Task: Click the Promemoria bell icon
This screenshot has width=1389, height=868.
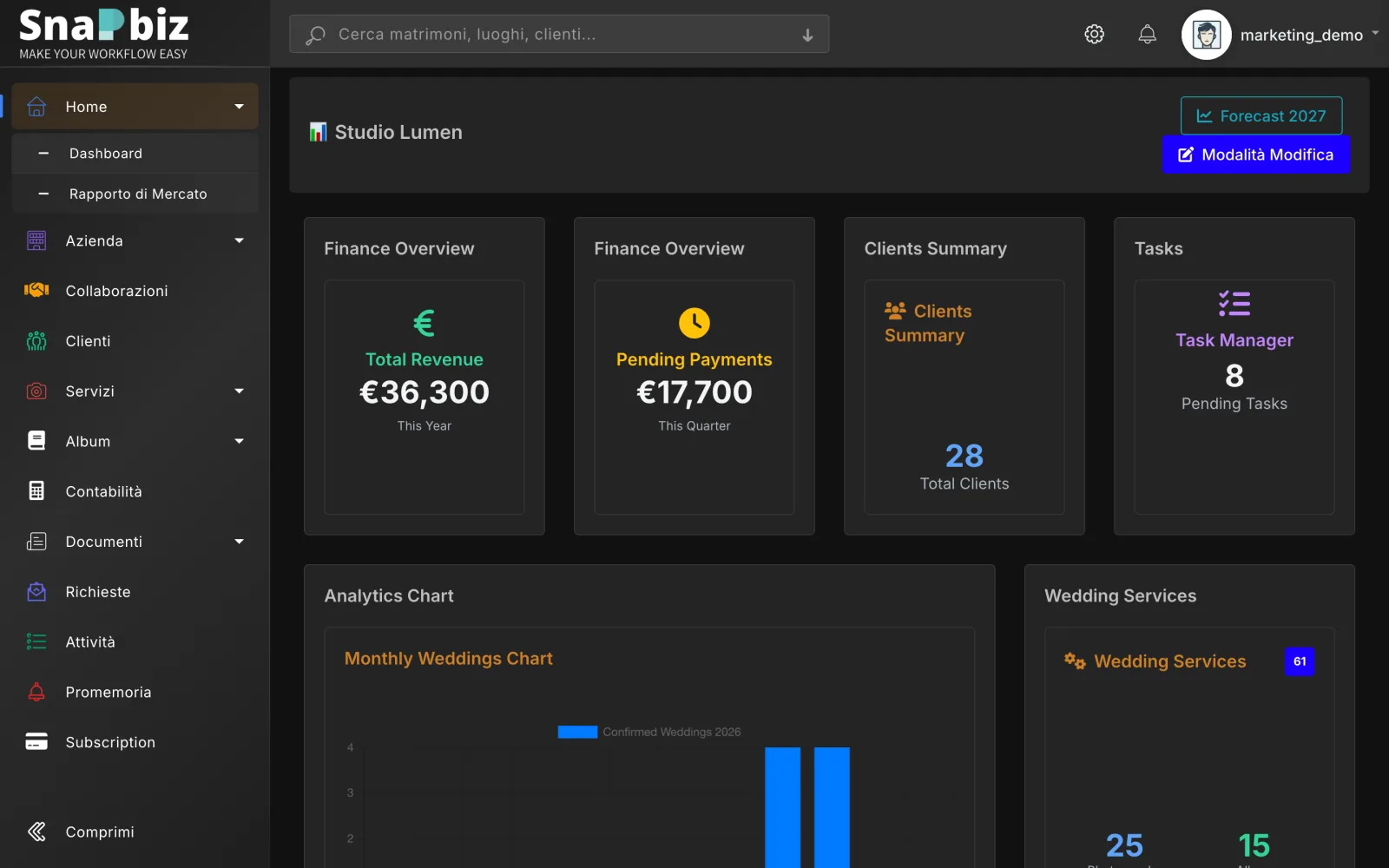Action: [x=36, y=692]
